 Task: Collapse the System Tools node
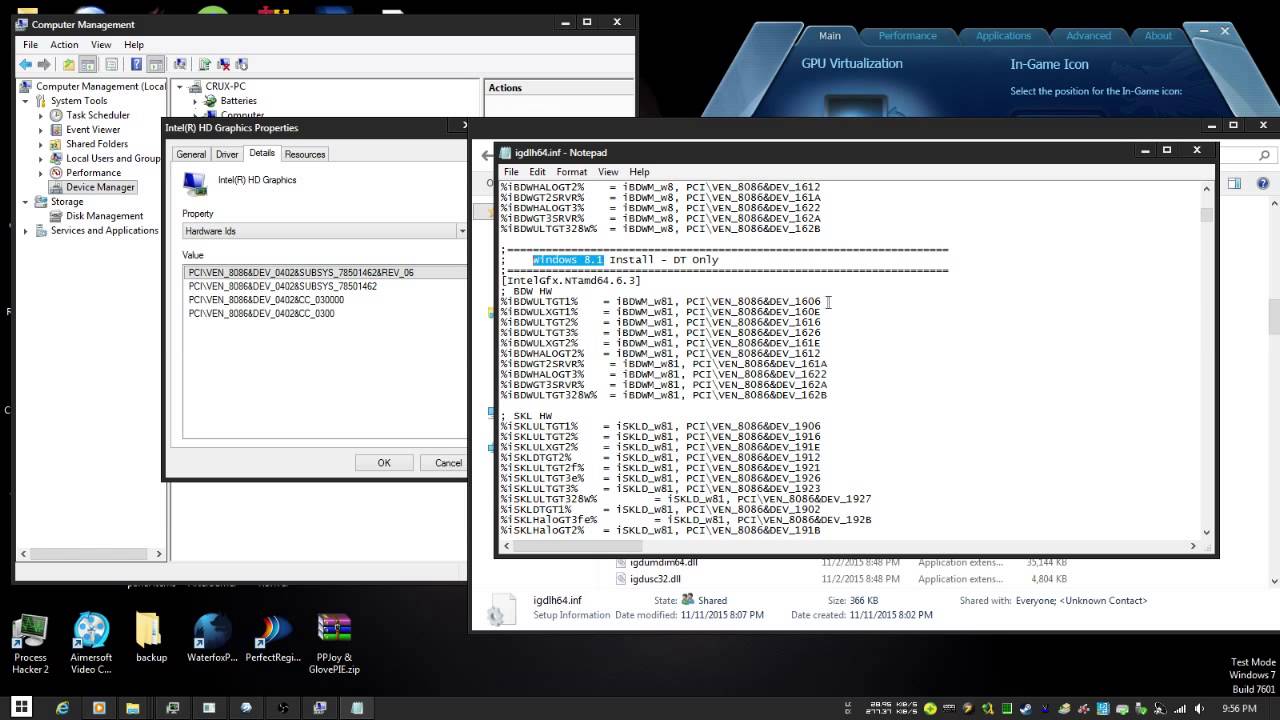[27, 101]
